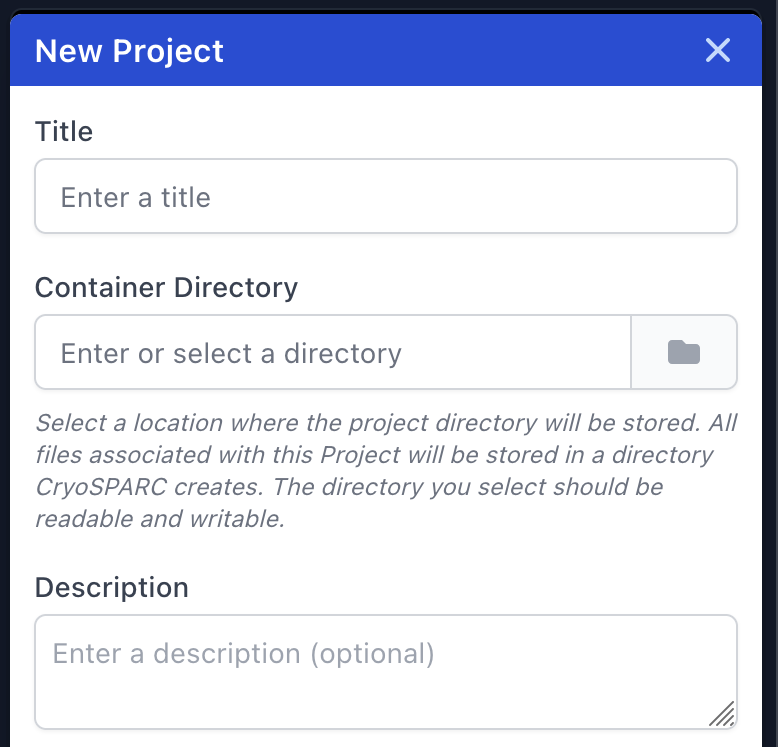Click the Description box resize handle
This screenshot has height=747, width=778.
click(x=722, y=713)
